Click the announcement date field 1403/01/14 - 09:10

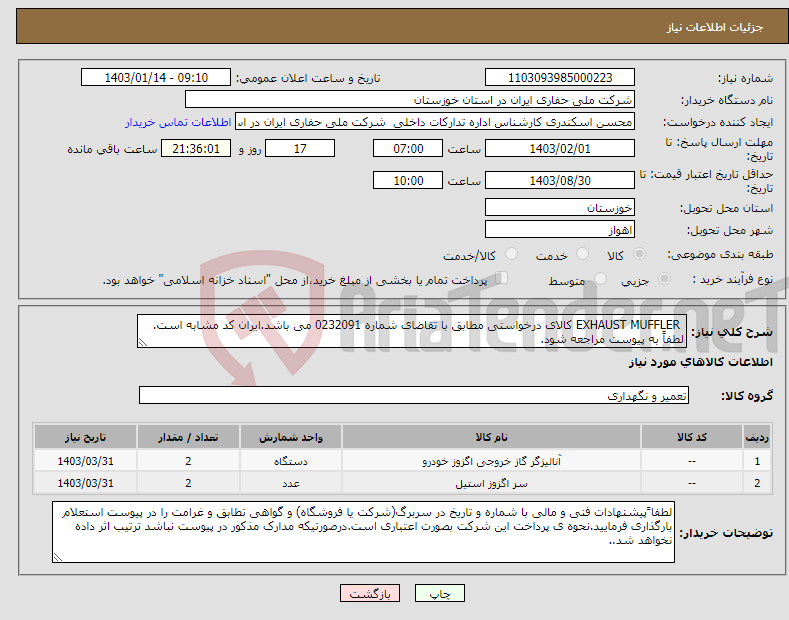[156, 78]
